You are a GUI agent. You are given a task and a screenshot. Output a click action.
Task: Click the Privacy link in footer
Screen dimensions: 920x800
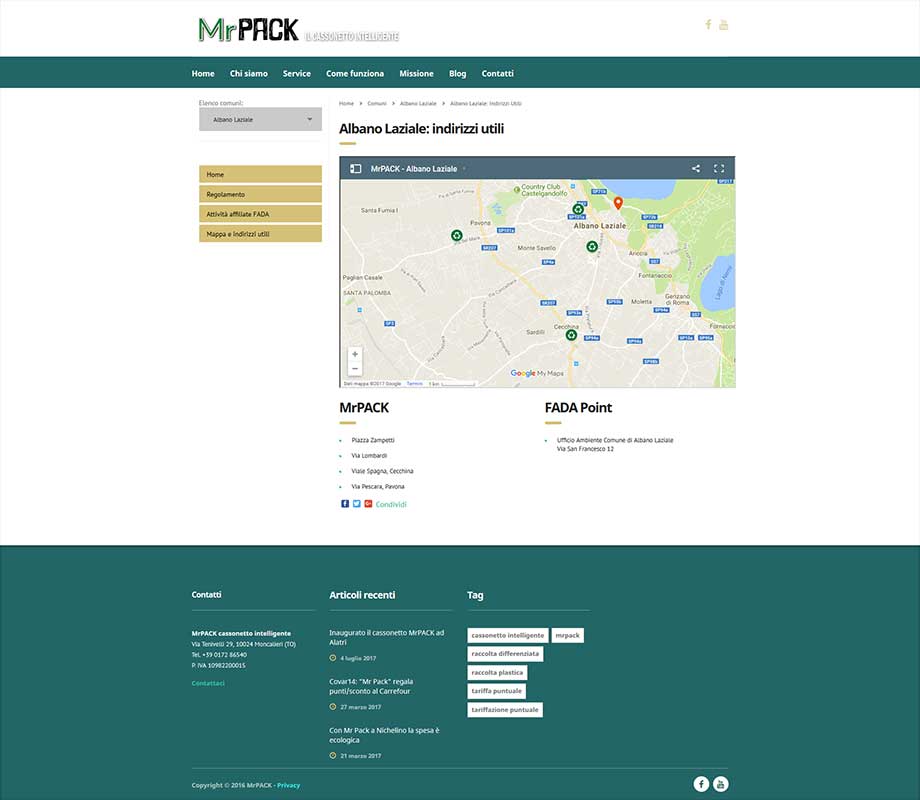(289, 785)
